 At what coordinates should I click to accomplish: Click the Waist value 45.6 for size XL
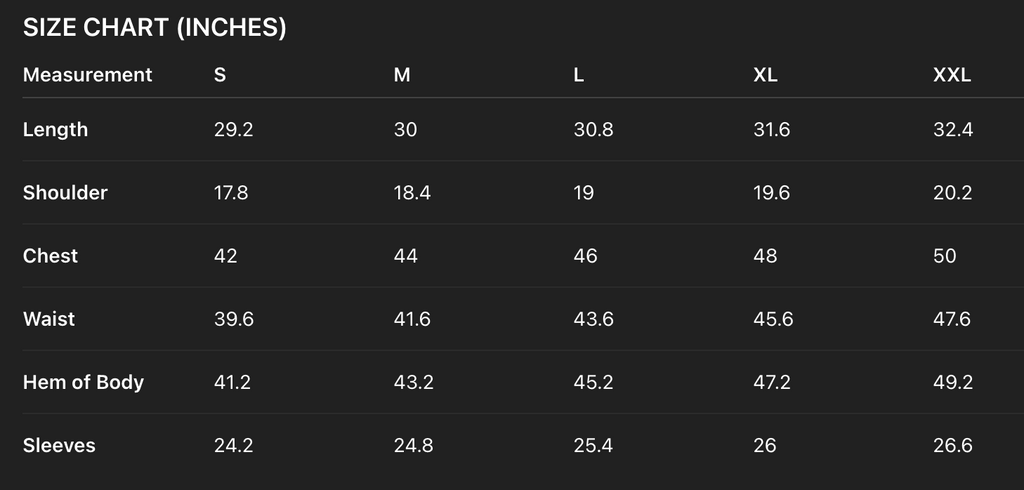pyautogui.click(x=773, y=319)
